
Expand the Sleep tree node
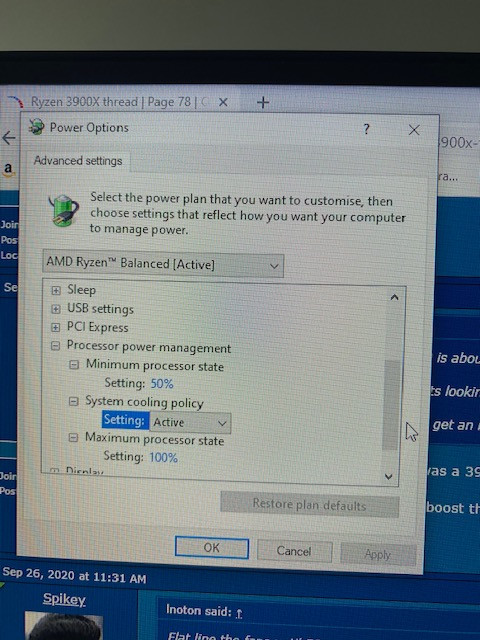coord(56,290)
